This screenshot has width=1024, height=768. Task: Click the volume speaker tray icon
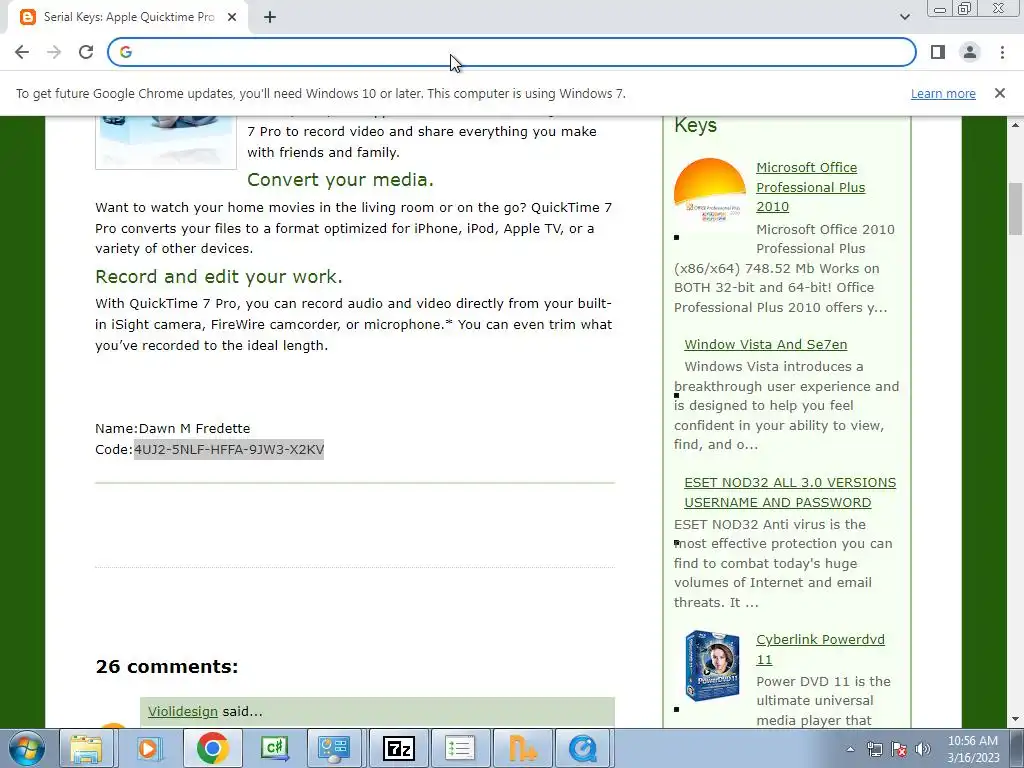click(923, 749)
